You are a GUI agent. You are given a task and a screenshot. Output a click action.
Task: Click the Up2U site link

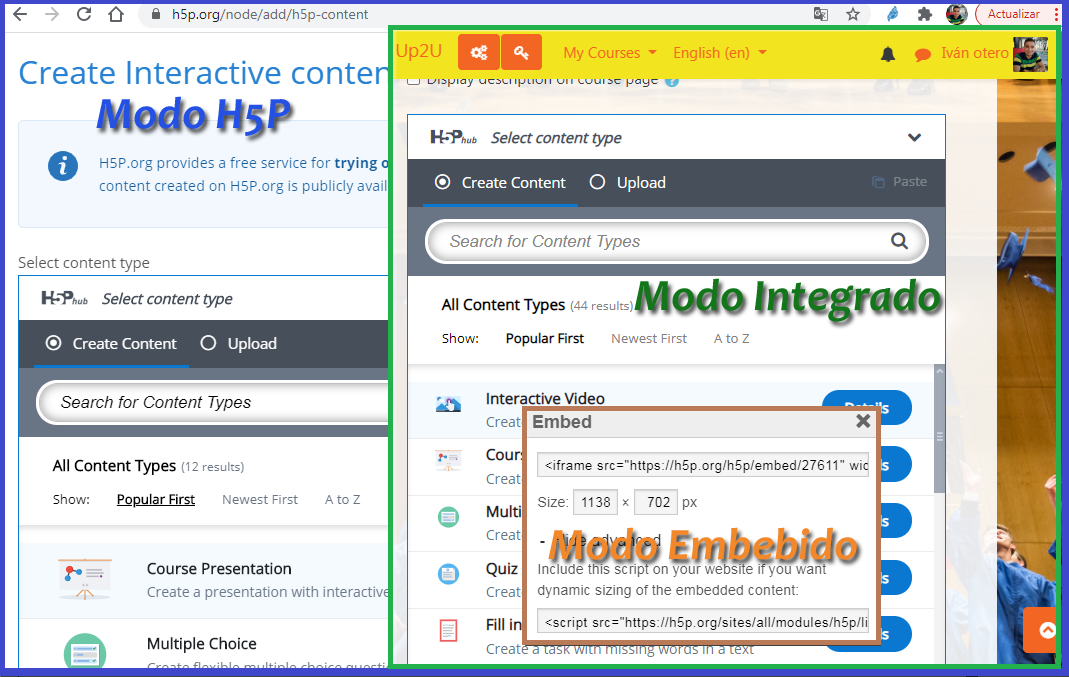point(418,51)
